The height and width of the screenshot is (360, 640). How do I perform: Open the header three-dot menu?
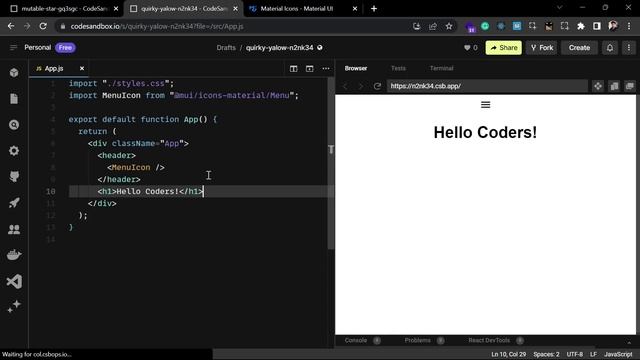[x=629, y=48]
